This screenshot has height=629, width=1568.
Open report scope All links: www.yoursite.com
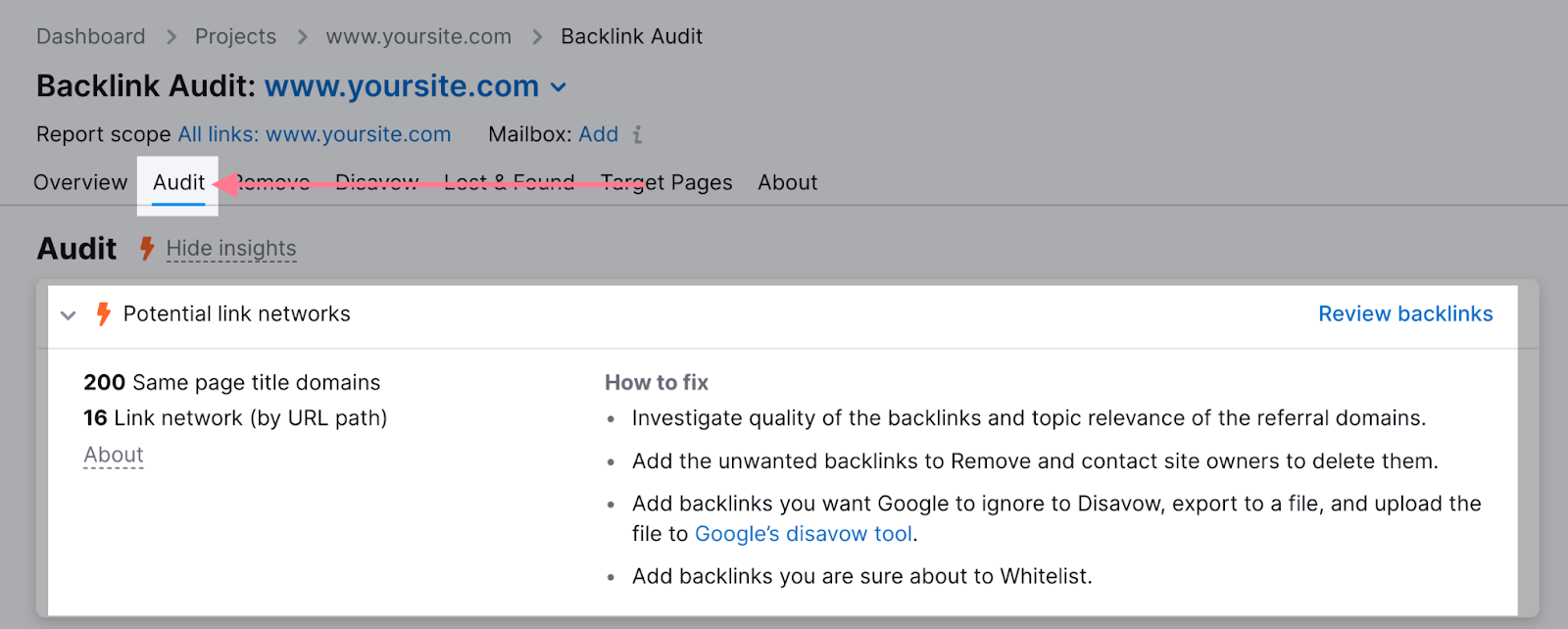tap(314, 134)
